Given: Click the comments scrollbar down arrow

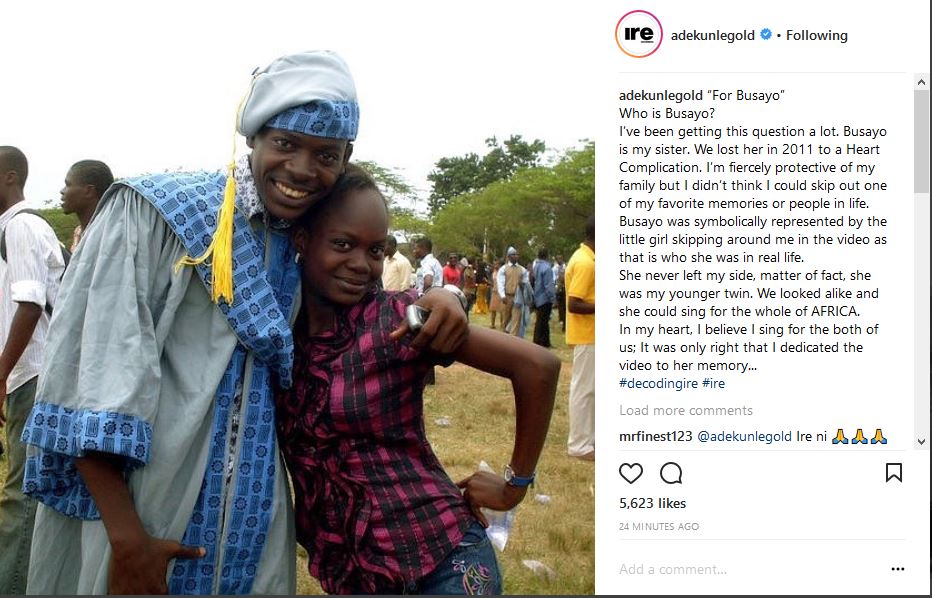Looking at the screenshot, I should pos(921,441).
